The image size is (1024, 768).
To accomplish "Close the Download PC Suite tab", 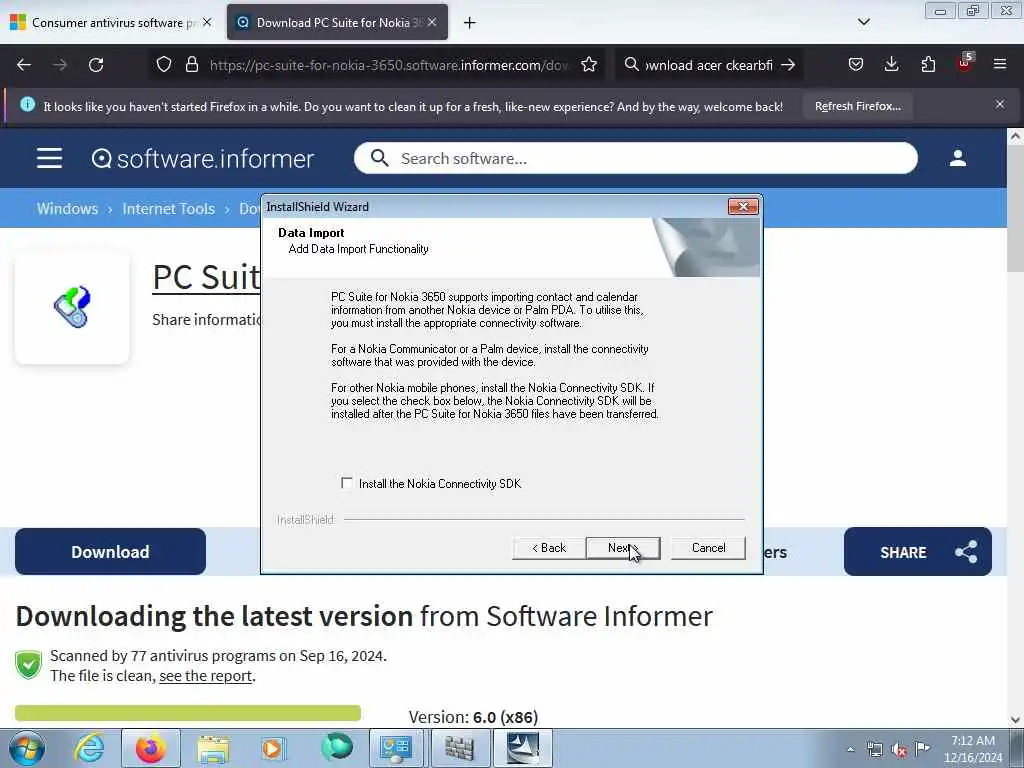I will (x=432, y=22).
